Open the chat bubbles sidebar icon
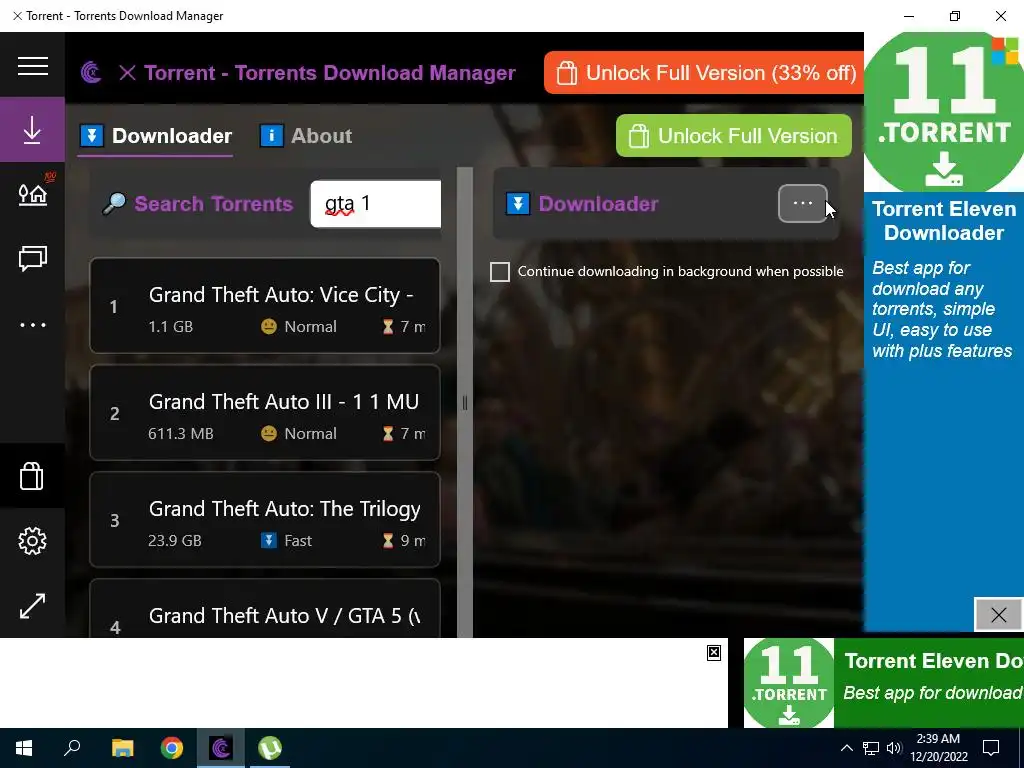 (33, 258)
